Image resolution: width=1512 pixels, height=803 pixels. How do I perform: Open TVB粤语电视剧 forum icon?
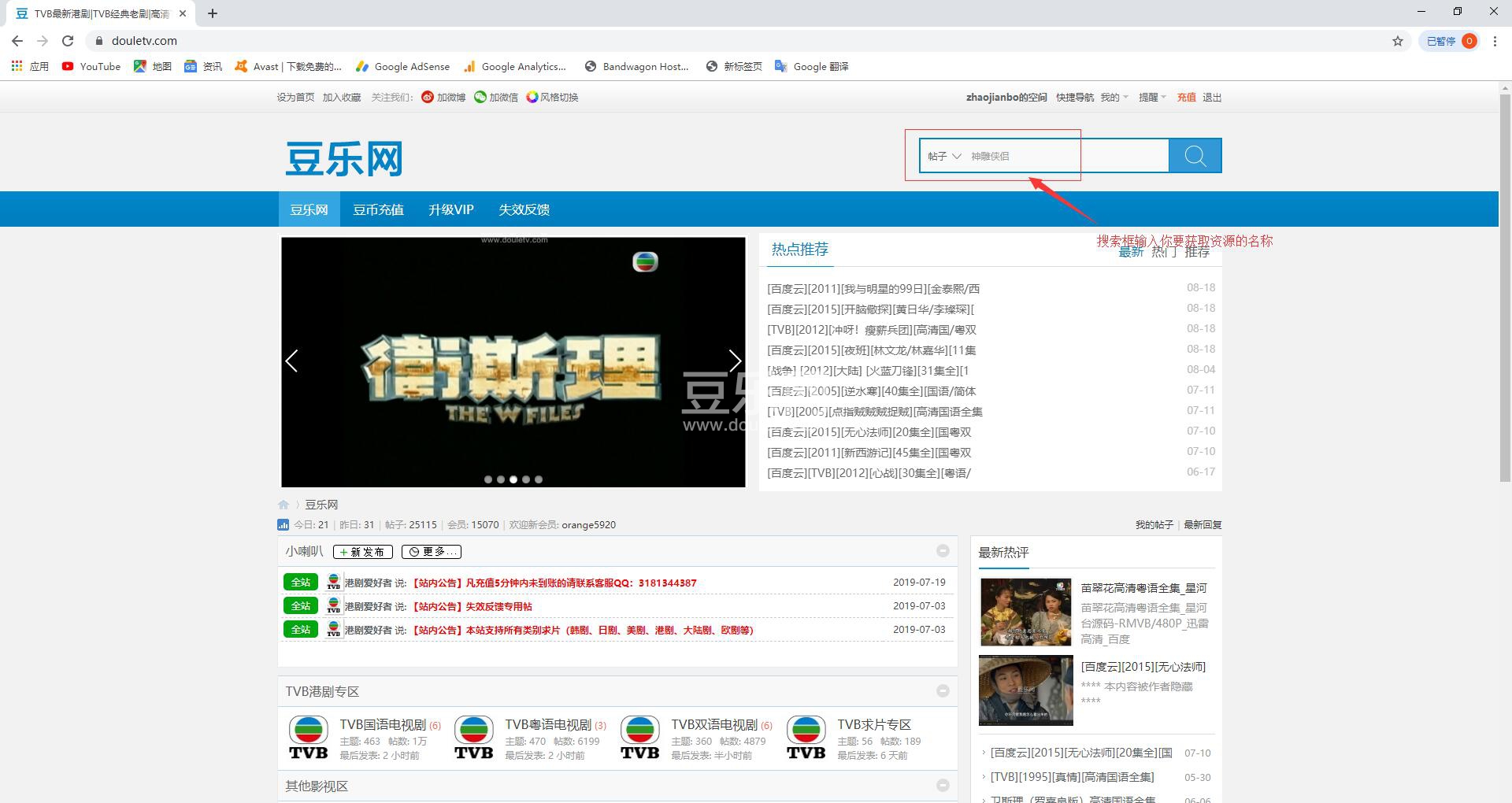point(474,738)
